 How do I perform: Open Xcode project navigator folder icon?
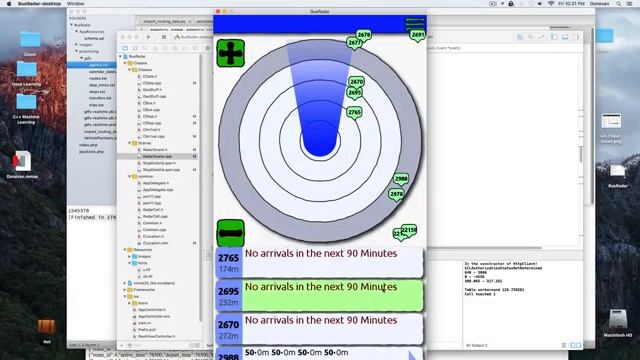click(x=125, y=48)
